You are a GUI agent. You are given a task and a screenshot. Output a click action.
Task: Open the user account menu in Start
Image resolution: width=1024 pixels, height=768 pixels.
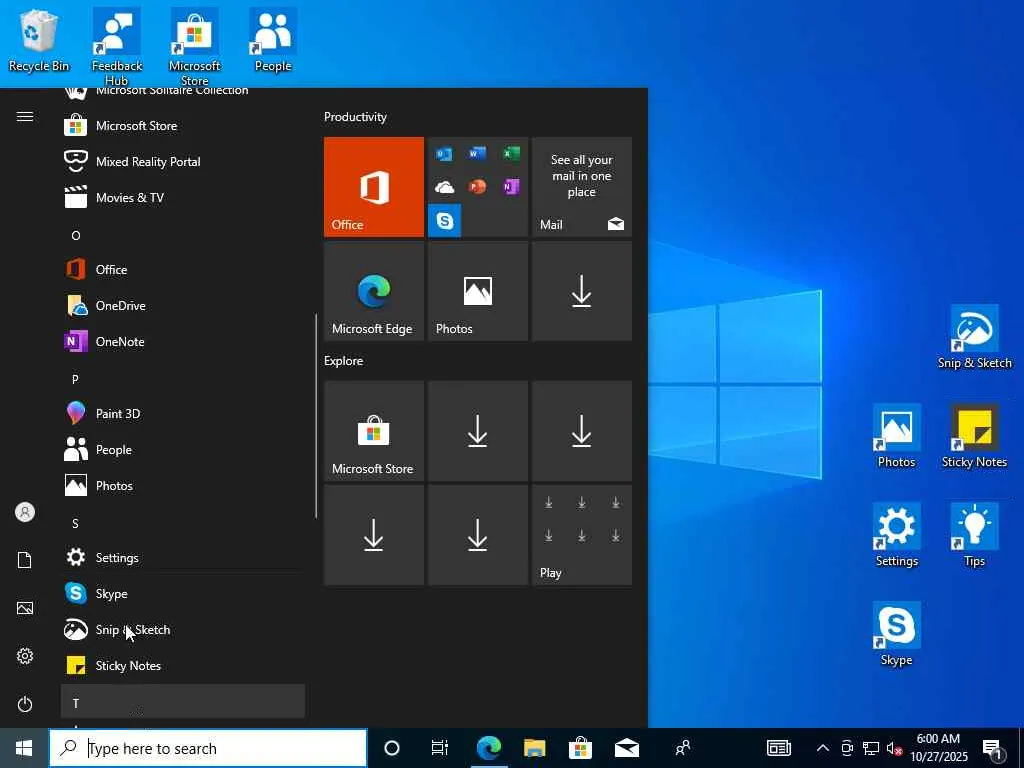[x=25, y=512]
